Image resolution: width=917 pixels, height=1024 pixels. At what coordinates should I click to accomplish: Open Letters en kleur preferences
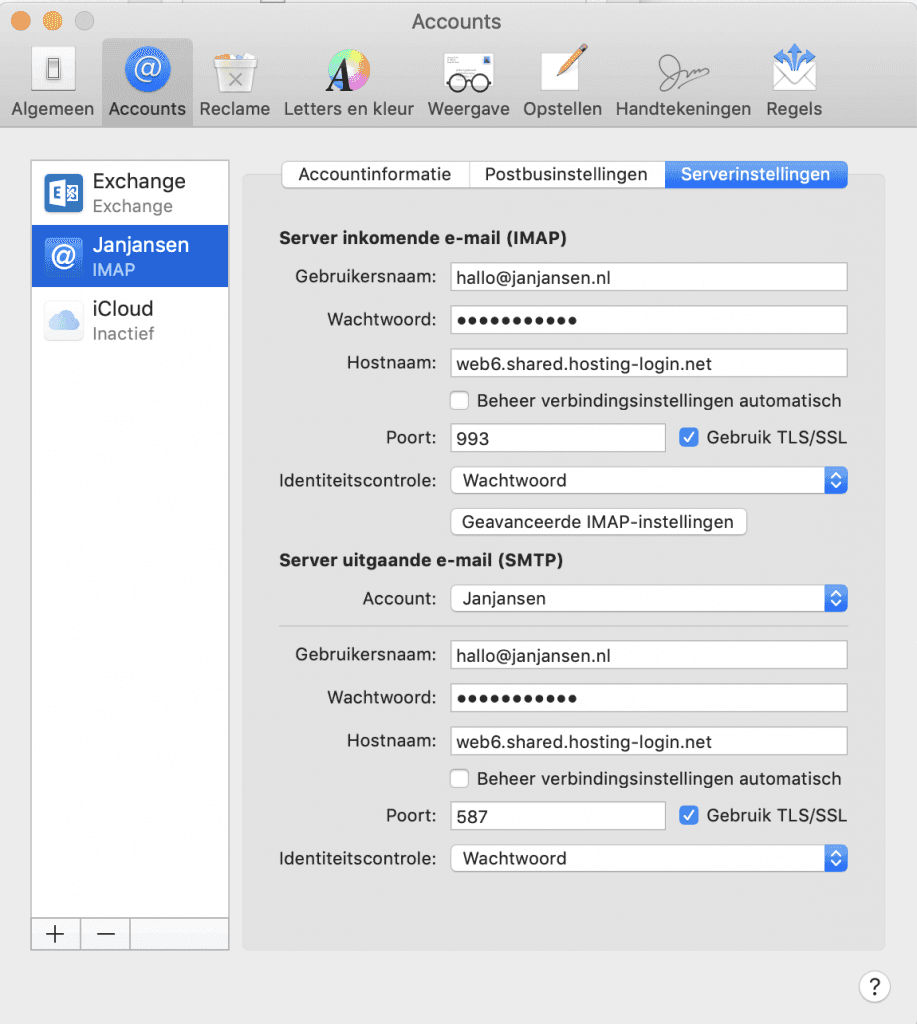(x=348, y=84)
